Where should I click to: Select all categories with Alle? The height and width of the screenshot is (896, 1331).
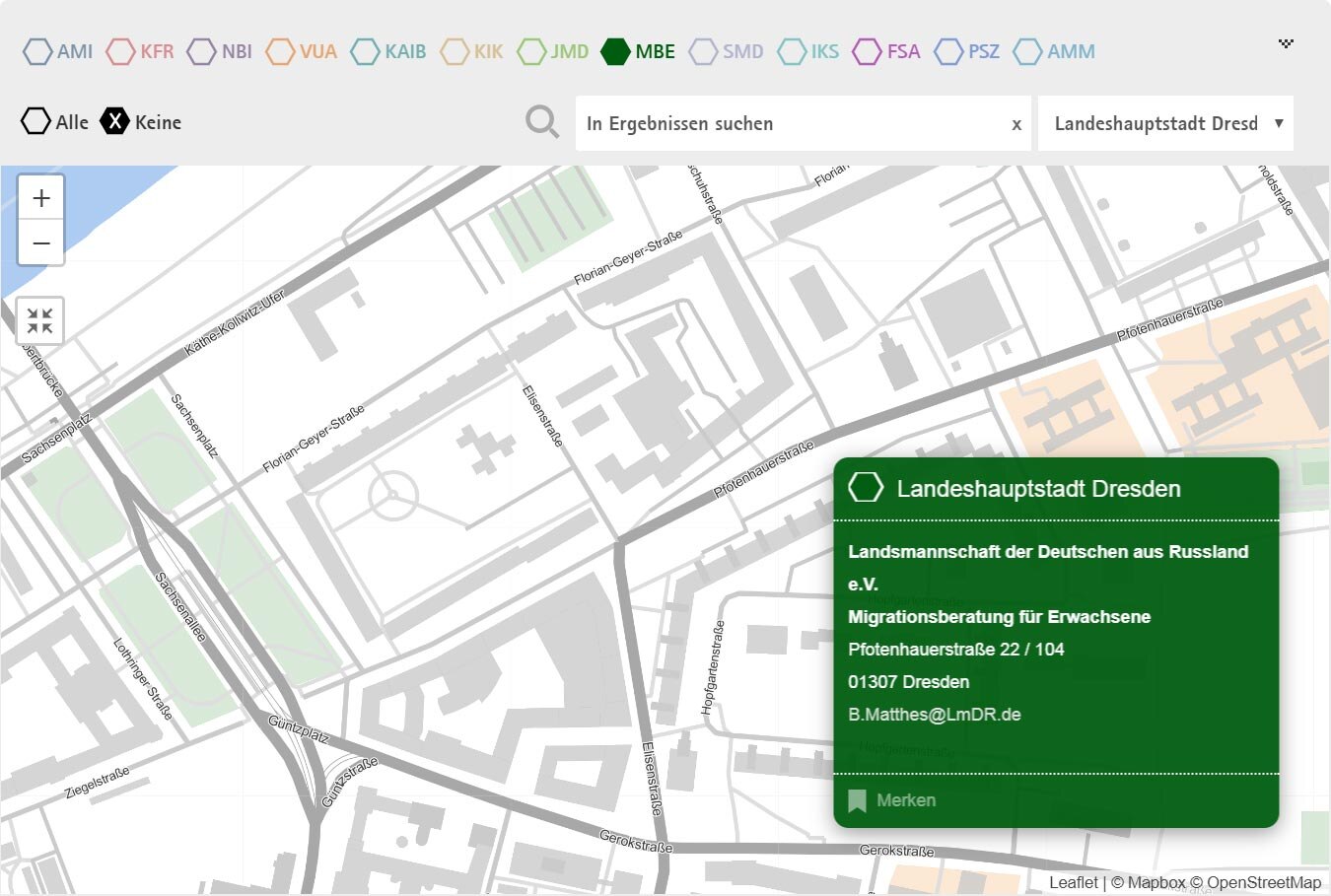(x=55, y=122)
